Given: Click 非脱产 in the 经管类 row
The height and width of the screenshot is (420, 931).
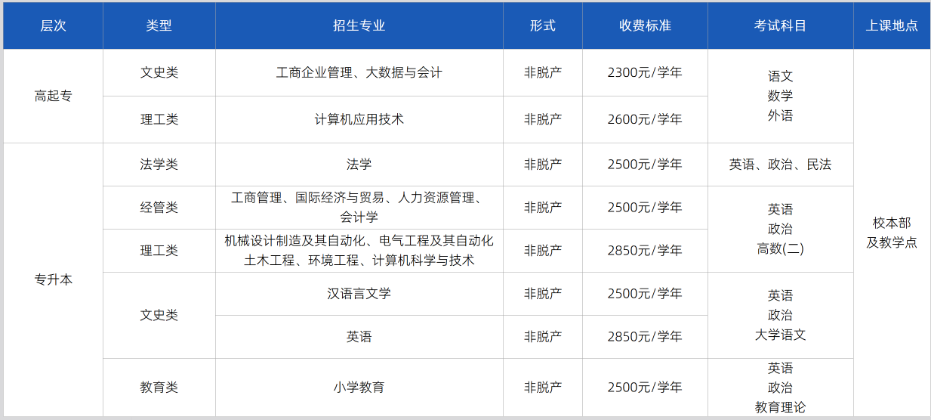Looking at the screenshot, I should pyautogui.click(x=543, y=208).
